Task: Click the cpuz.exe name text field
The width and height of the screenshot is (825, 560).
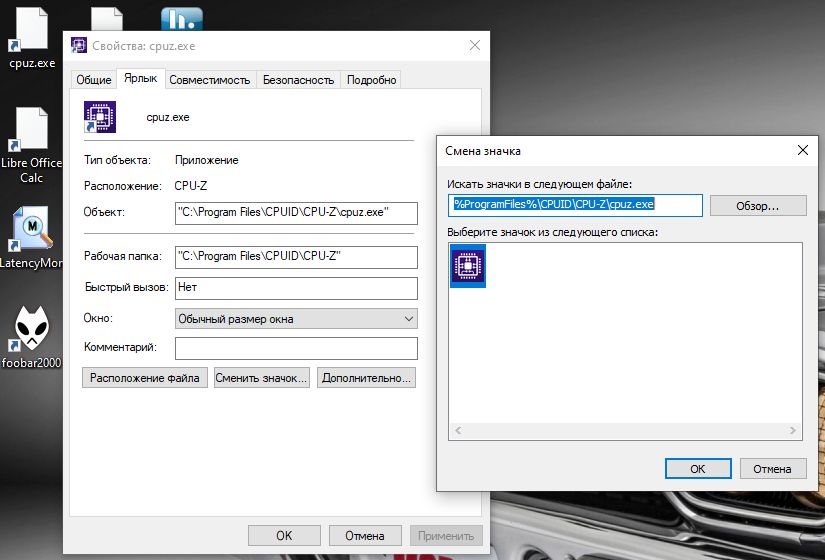Action: coord(168,117)
